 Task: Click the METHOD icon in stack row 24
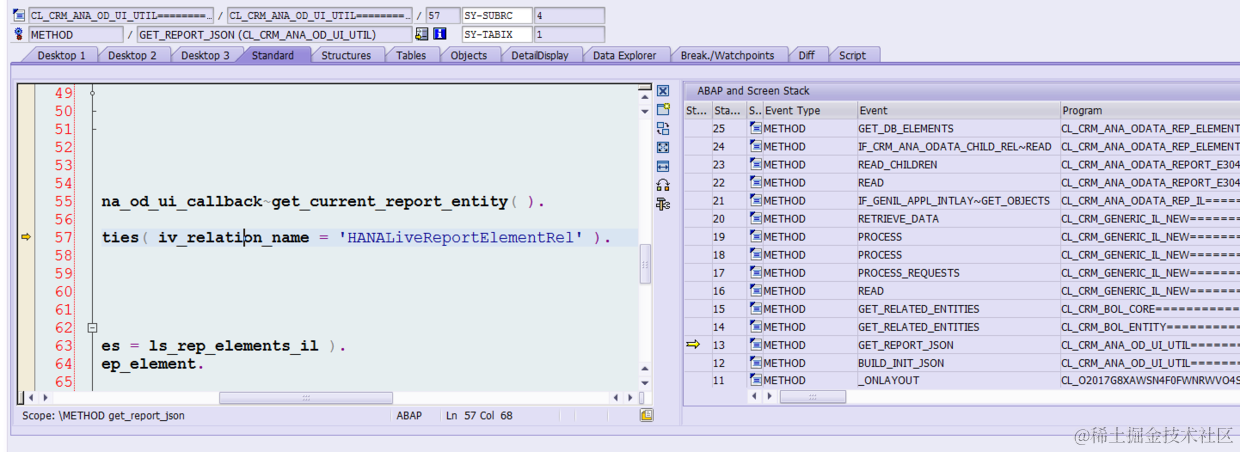[x=756, y=147]
